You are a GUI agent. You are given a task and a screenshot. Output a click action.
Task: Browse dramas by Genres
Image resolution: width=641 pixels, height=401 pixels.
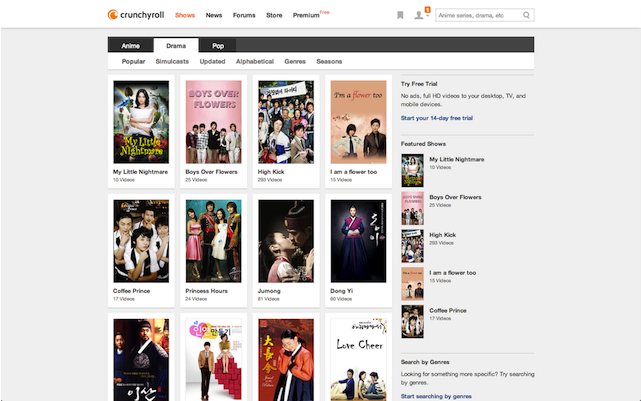(295, 61)
